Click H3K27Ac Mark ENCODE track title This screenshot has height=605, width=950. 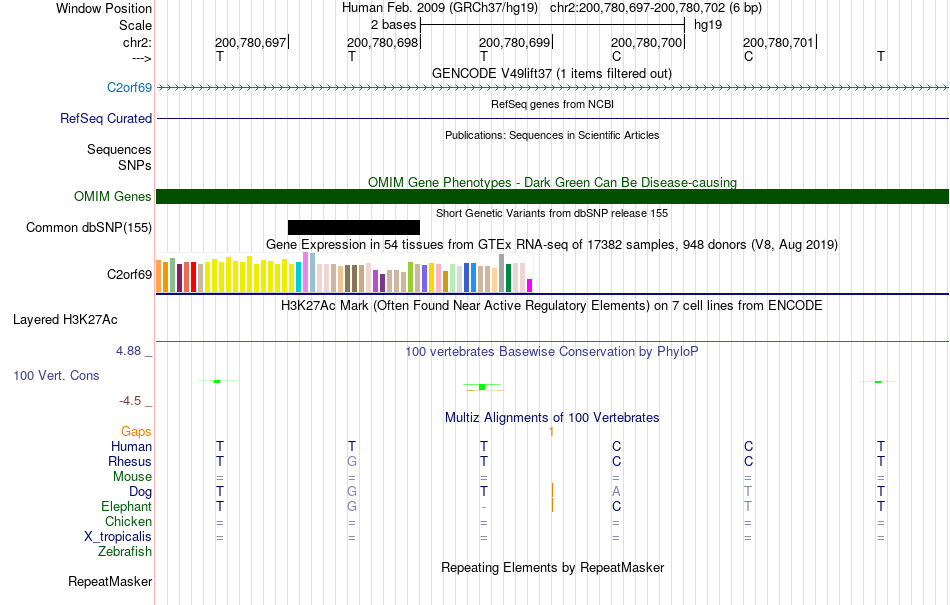(551, 305)
